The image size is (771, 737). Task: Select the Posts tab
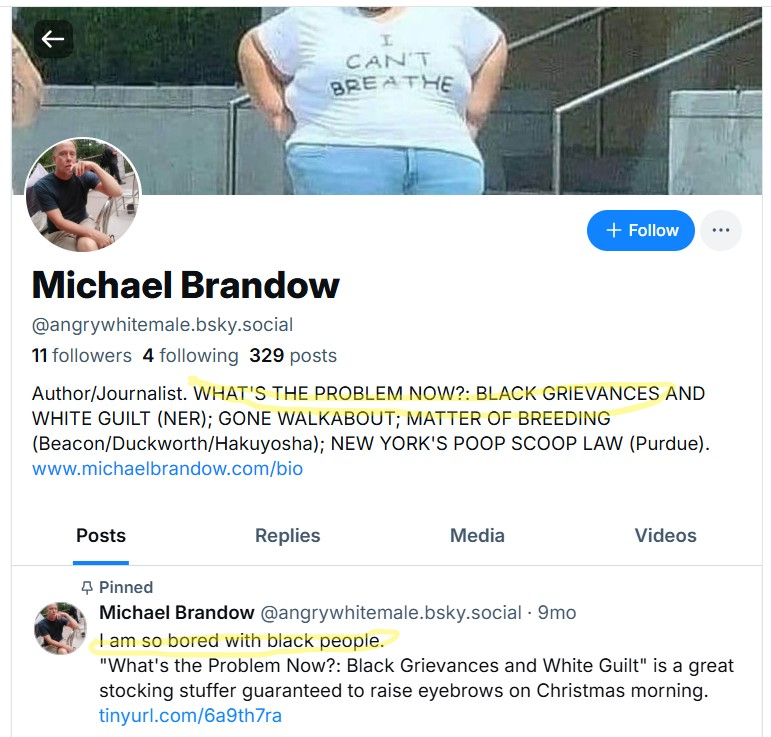[x=101, y=535]
